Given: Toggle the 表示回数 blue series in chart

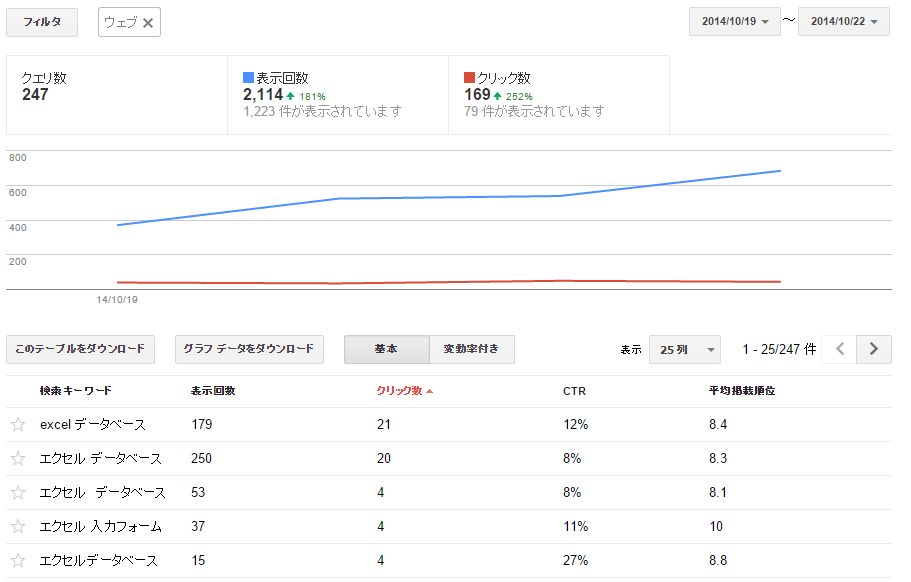Looking at the screenshot, I should coord(249,77).
